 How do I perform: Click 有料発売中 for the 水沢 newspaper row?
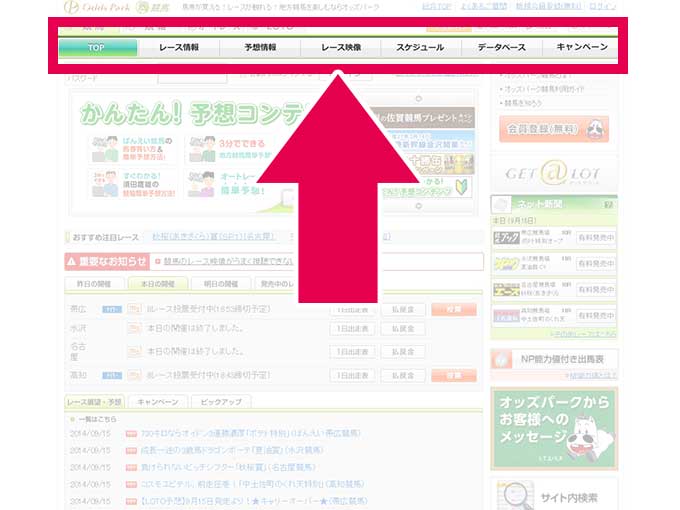[596, 263]
